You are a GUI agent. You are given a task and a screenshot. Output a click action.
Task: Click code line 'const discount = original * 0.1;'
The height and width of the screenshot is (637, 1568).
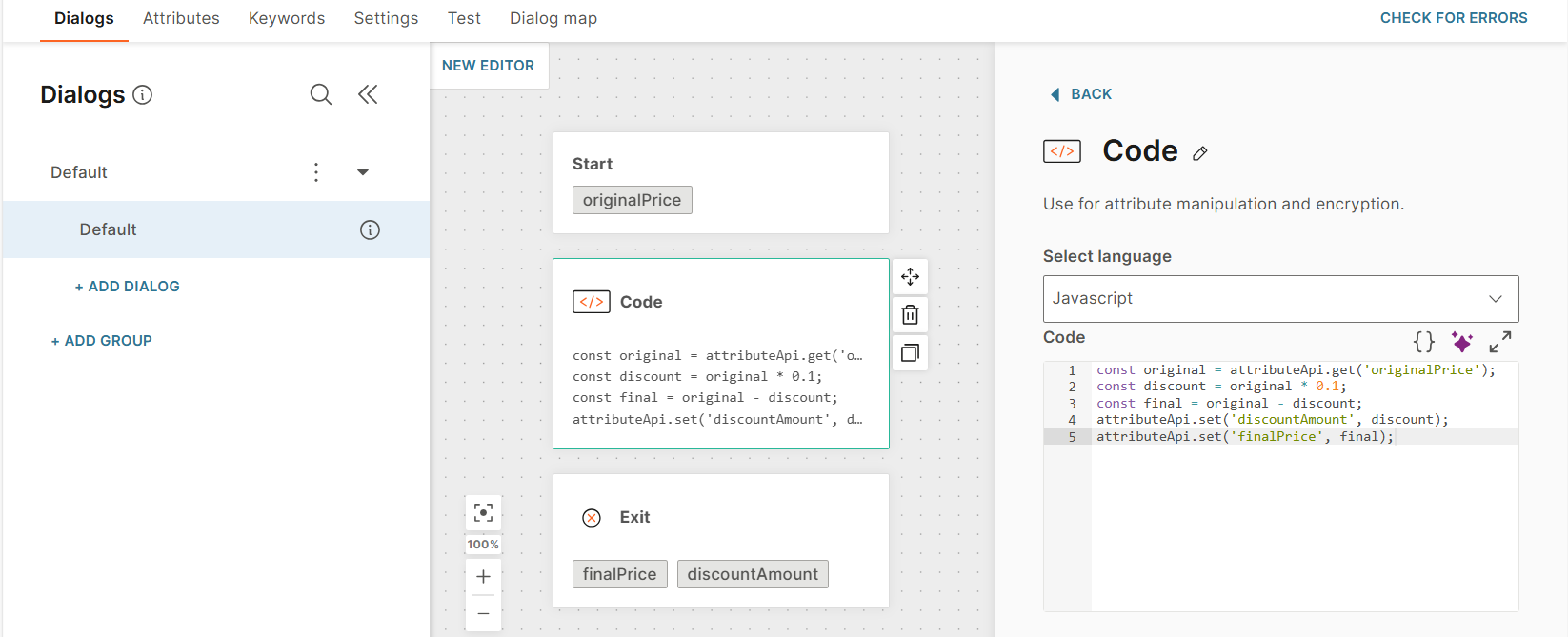pyautogui.click(x=1221, y=387)
